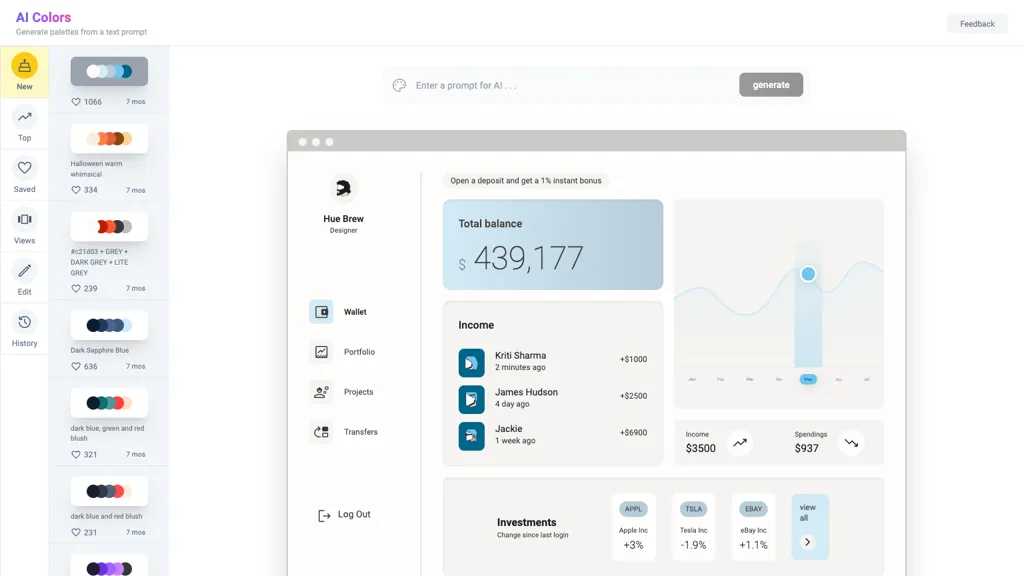Select Transfers in the mockup menu

click(360, 432)
